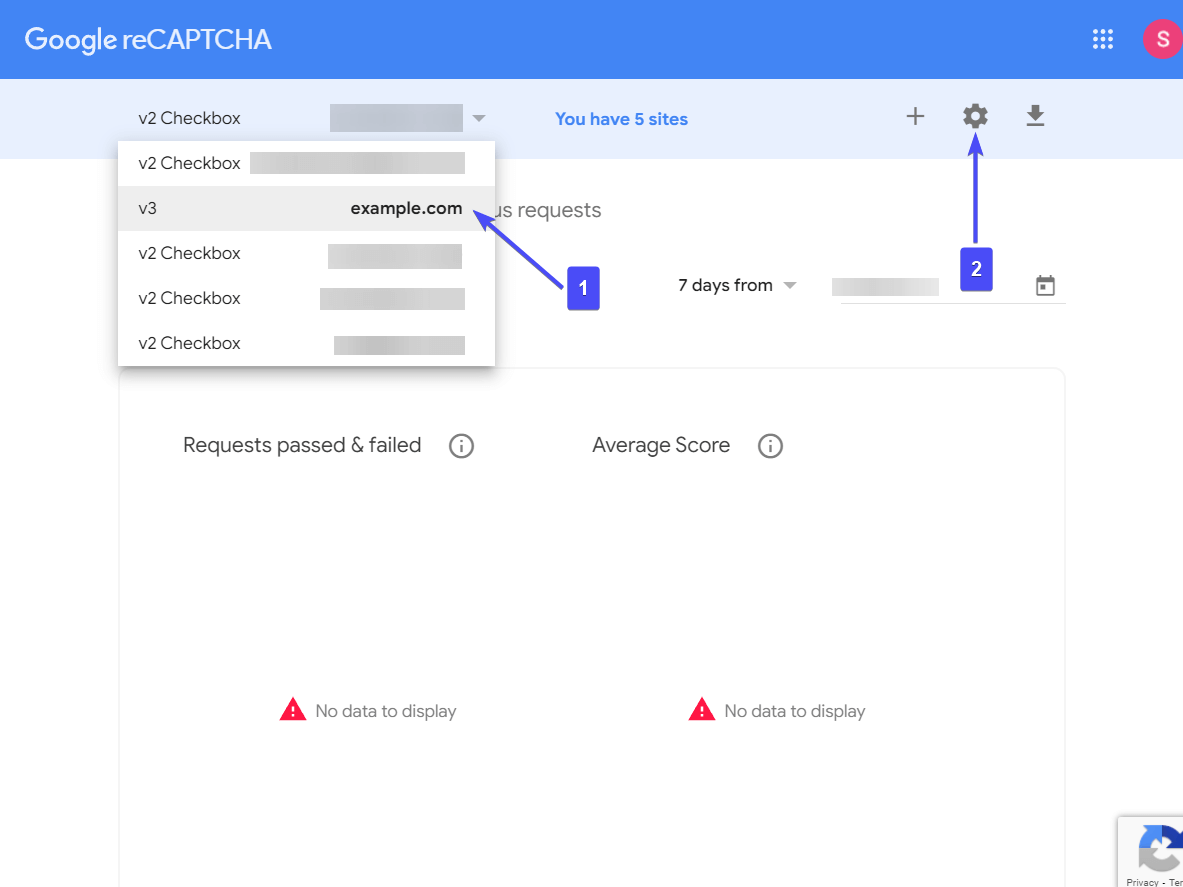Click the current v2 Checkbox site label
The height and width of the screenshot is (887, 1183).
pyautogui.click(x=189, y=118)
